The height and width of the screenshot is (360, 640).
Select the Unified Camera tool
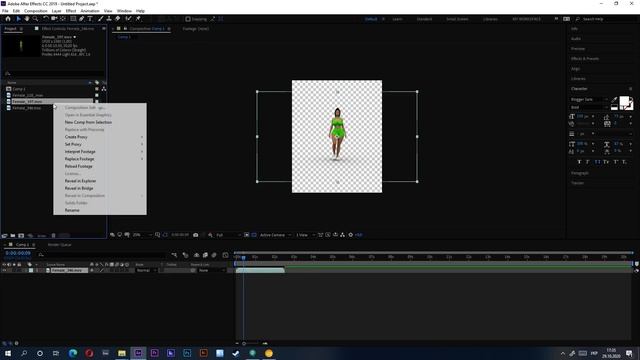pyautogui.click(x=54, y=19)
